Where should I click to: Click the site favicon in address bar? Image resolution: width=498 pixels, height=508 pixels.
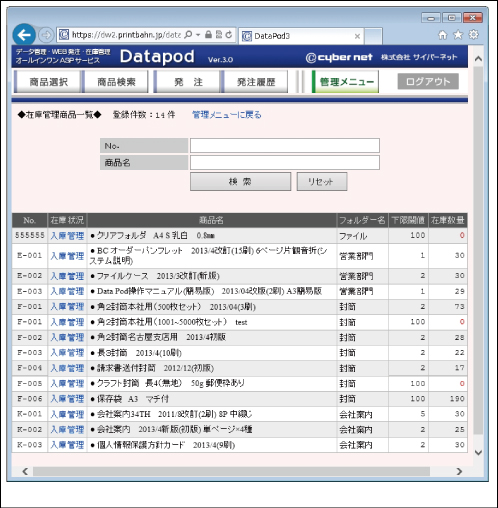tap(64, 35)
